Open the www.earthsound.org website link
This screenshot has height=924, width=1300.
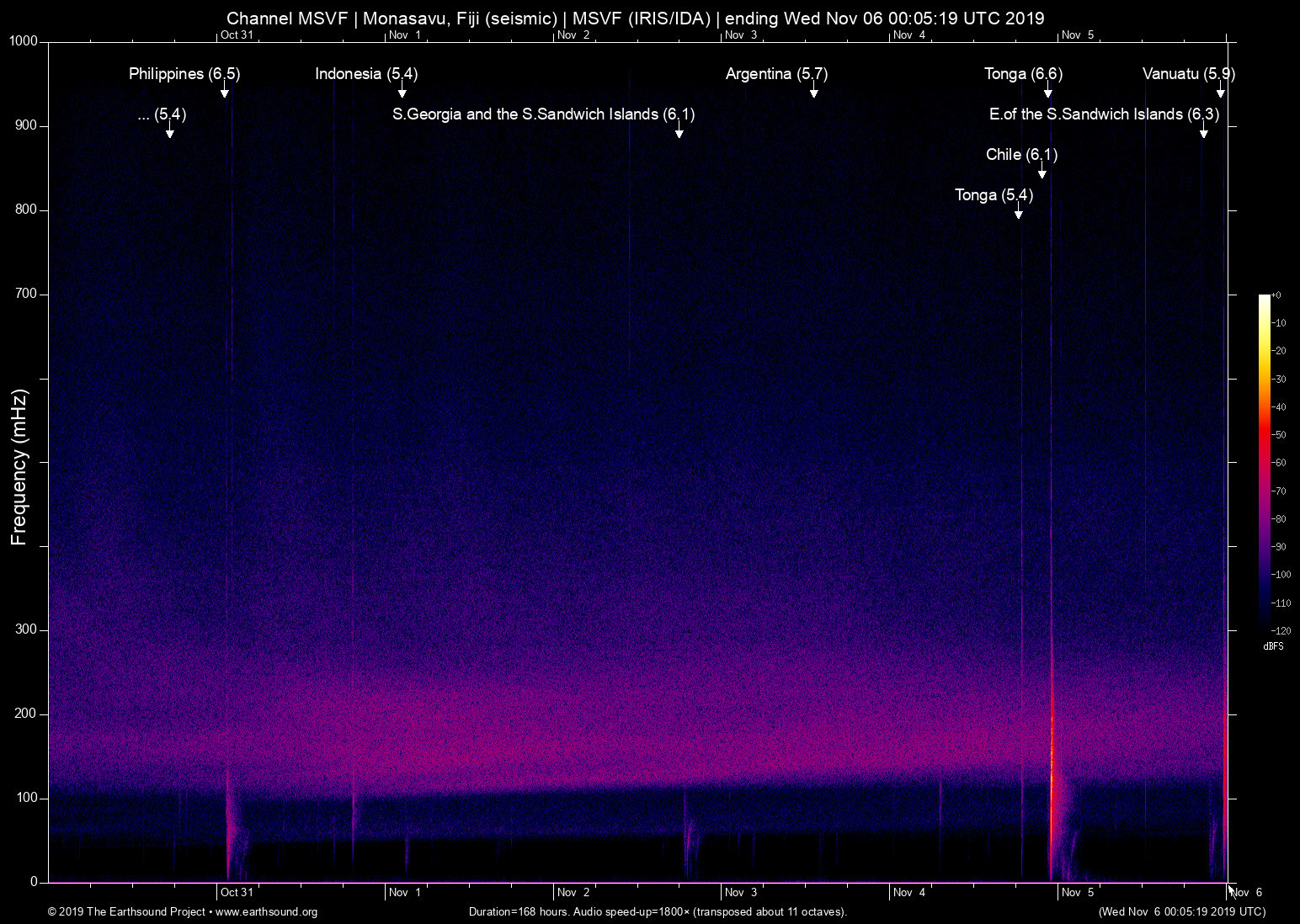(266, 912)
